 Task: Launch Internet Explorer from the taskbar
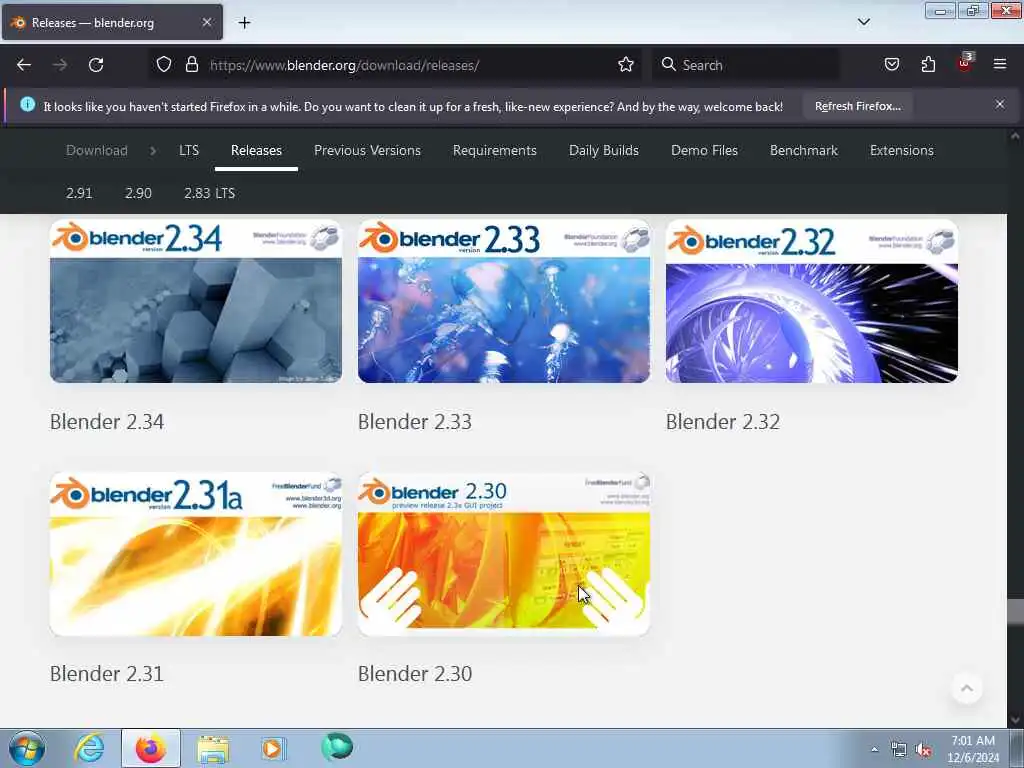point(89,748)
